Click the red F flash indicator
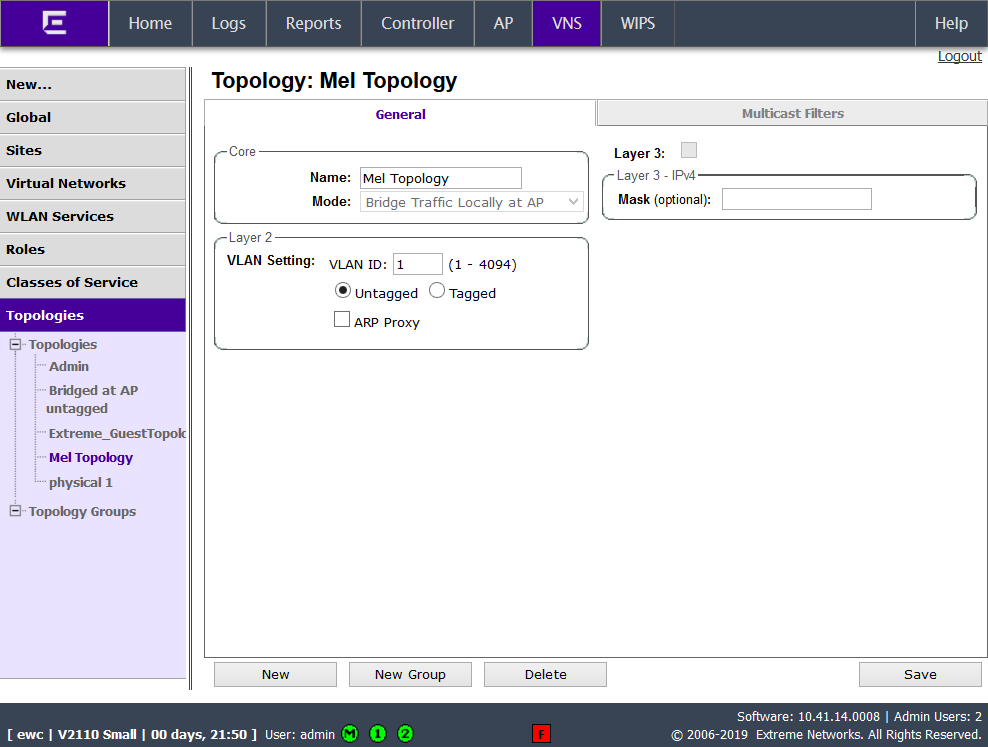The image size is (988, 747). click(x=541, y=734)
